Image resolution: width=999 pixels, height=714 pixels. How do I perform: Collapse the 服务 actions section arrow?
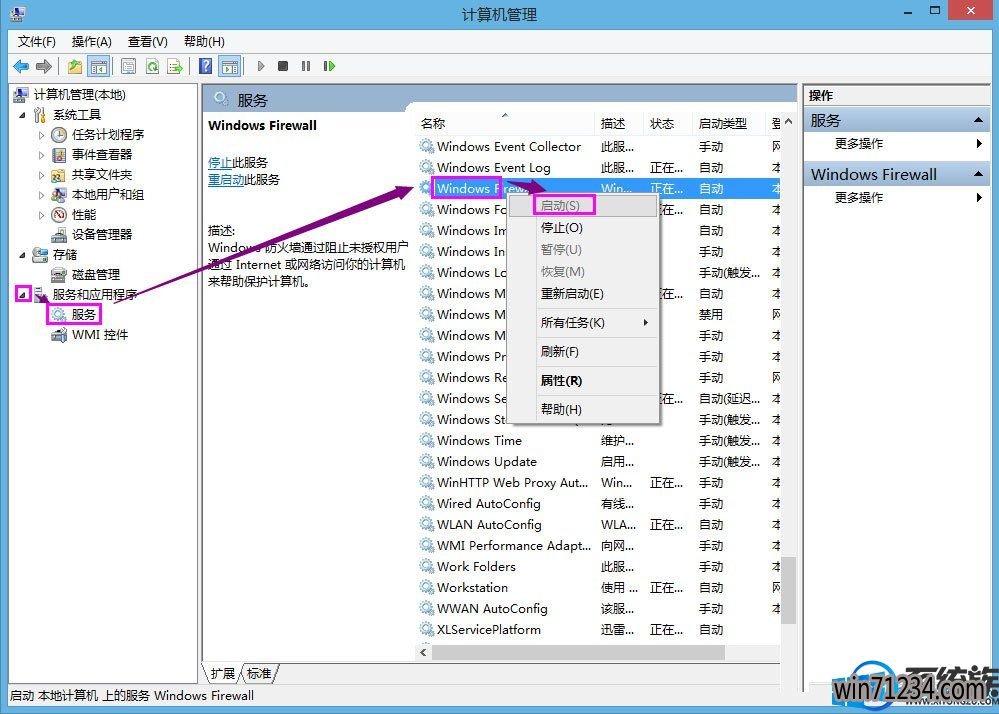[x=978, y=120]
